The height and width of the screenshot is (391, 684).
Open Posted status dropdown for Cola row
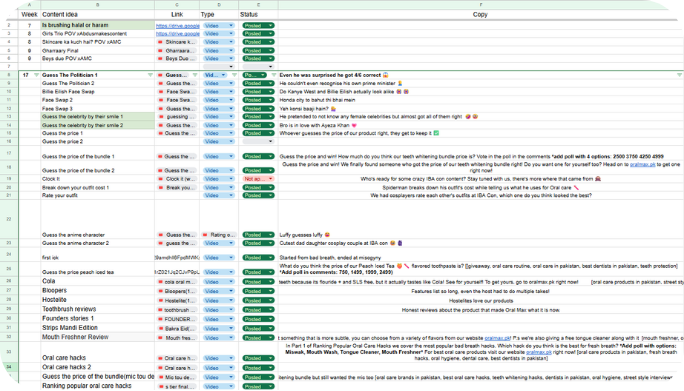258,282
